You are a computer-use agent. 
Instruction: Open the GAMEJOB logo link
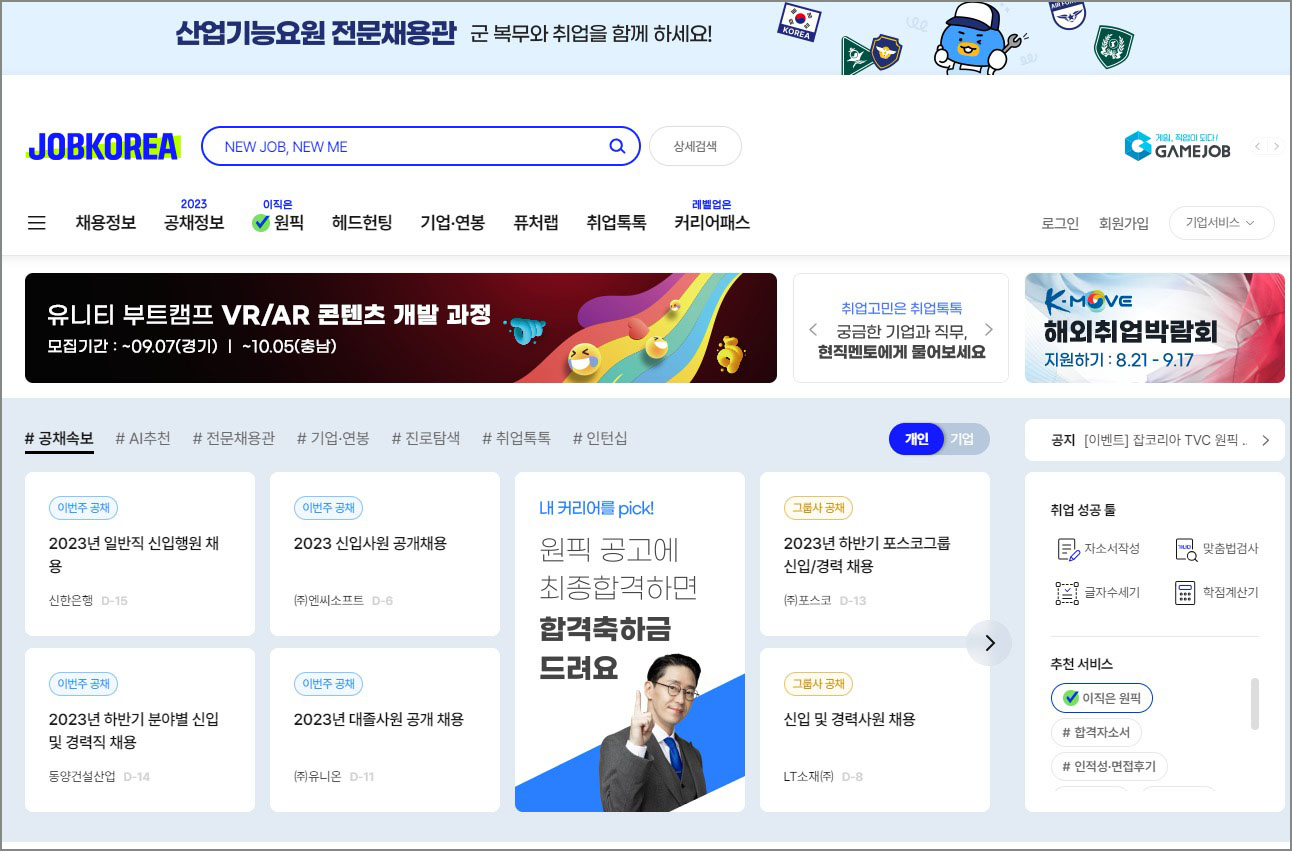coord(1178,146)
